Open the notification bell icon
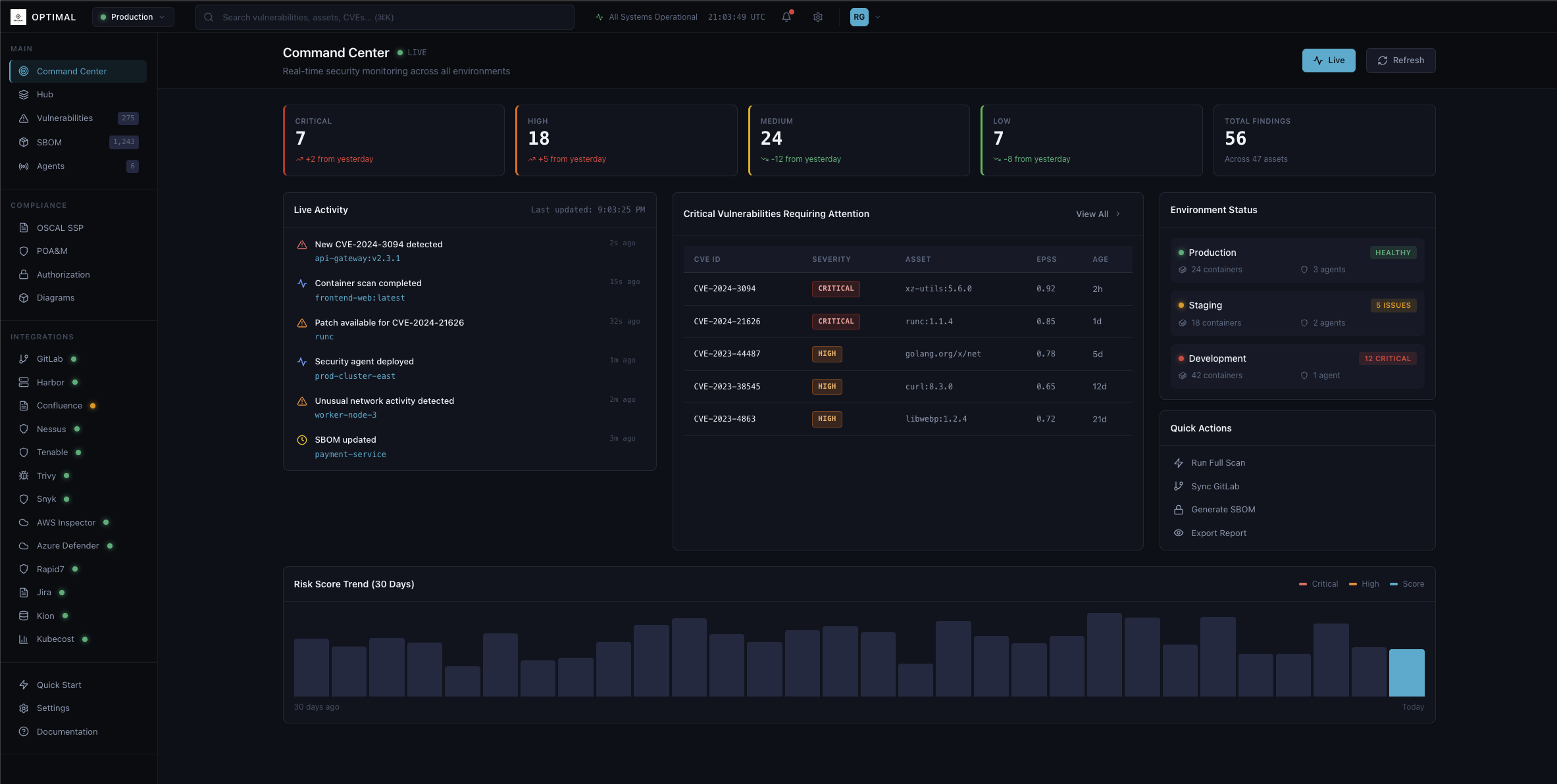 (x=786, y=17)
